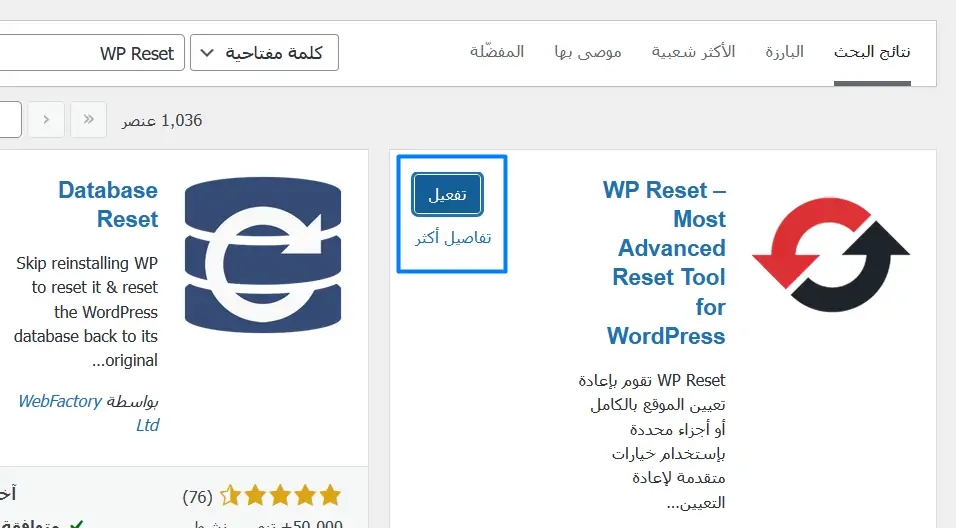This screenshot has height=528, width=956.
Task: Click the Skip reinstalling WP description text
Action: pyautogui.click(x=85, y=312)
